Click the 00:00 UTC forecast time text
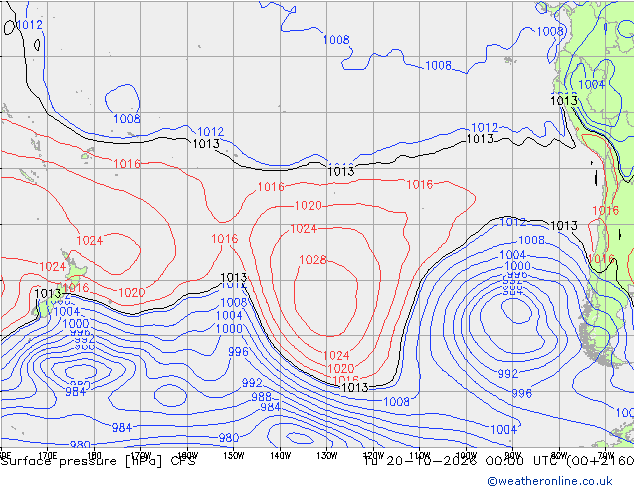 point(524,461)
